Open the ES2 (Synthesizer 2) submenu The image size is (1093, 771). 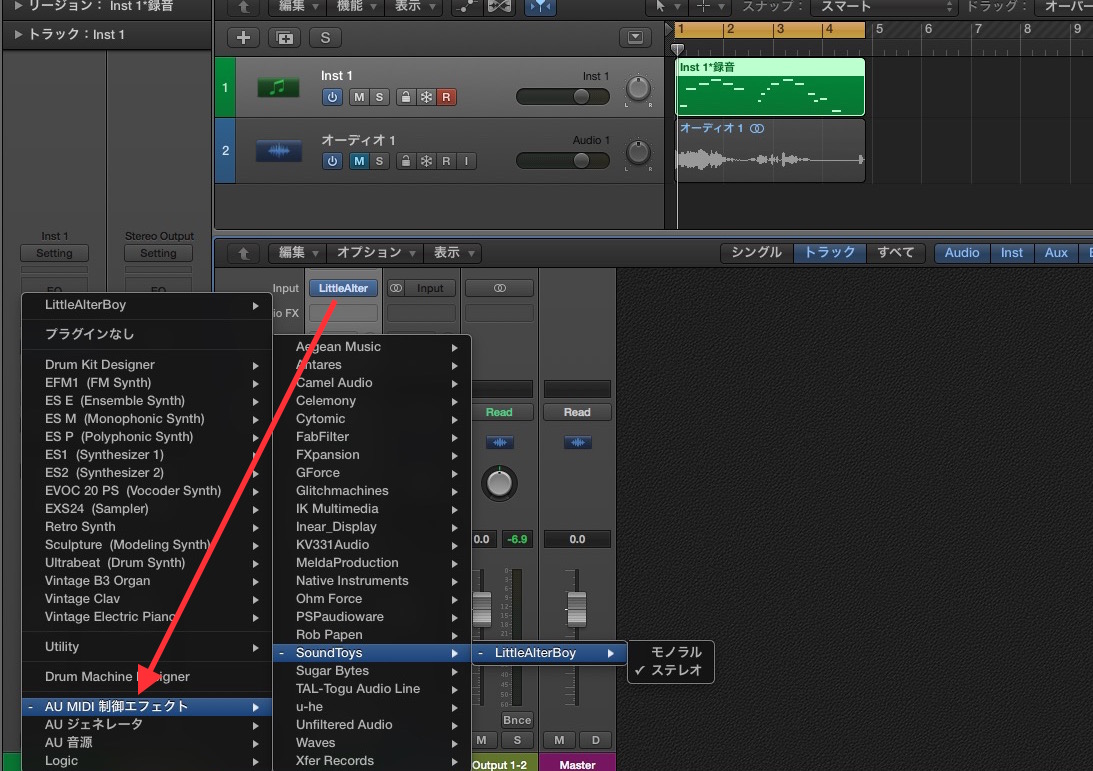(146, 473)
